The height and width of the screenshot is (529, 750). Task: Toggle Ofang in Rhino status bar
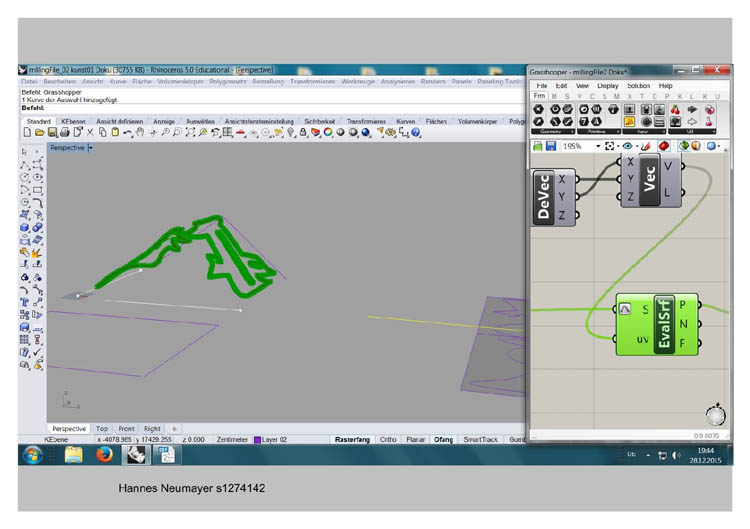coord(443,440)
